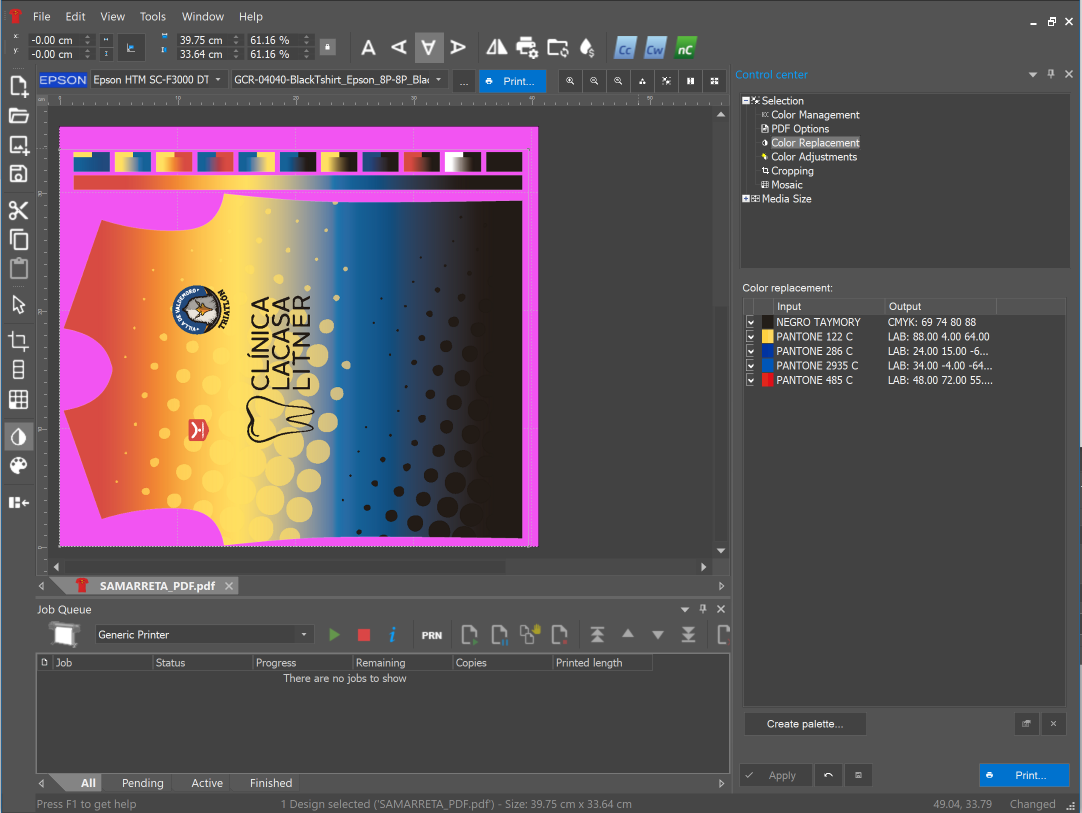Open the Edit menu
The width and height of the screenshot is (1082, 813).
pyautogui.click(x=75, y=17)
